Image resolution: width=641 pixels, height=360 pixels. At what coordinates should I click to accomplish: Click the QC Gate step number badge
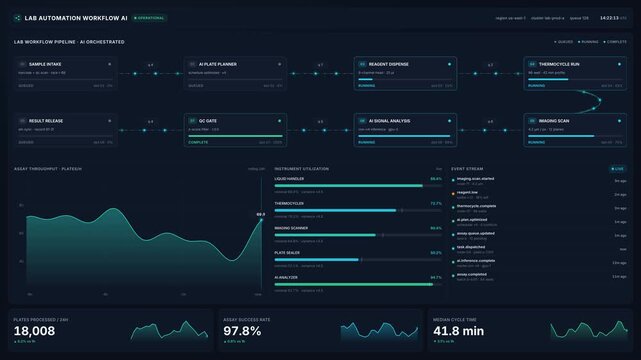[x=192, y=121]
